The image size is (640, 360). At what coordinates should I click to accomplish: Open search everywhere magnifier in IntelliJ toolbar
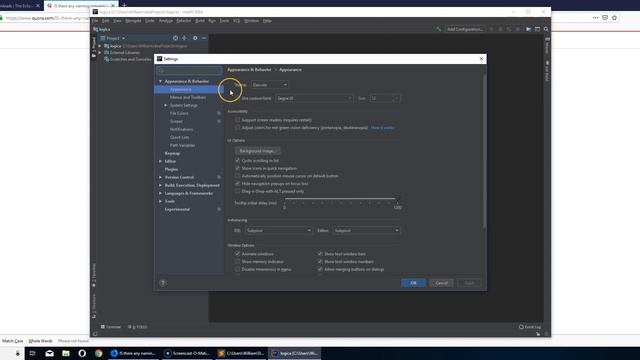pyautogui.click(x=546, y=29)
